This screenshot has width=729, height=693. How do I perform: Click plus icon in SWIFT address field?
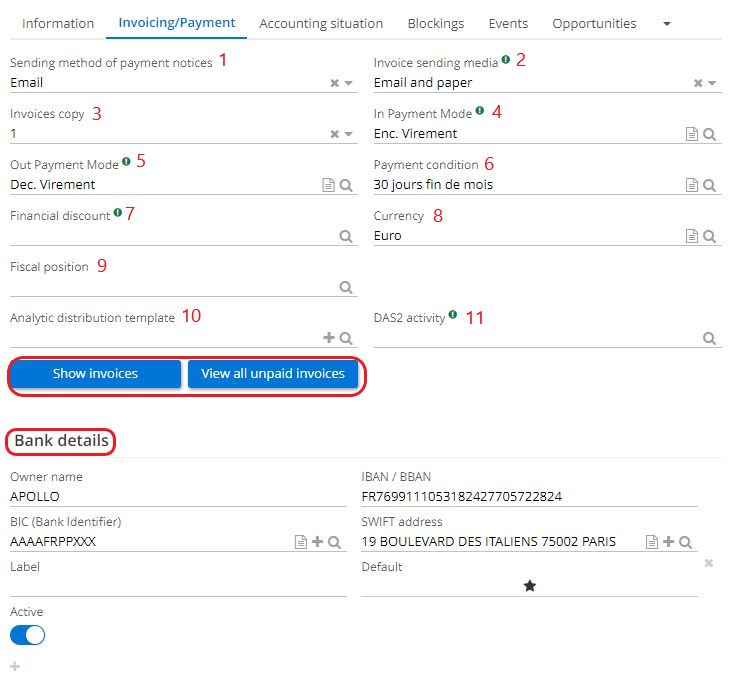tap(669, 542)
